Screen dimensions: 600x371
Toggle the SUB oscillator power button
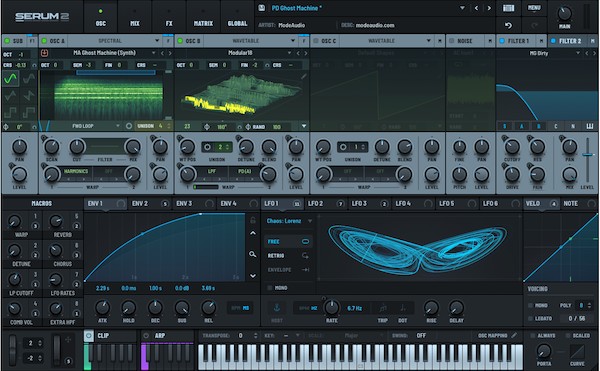click(7, 41)
